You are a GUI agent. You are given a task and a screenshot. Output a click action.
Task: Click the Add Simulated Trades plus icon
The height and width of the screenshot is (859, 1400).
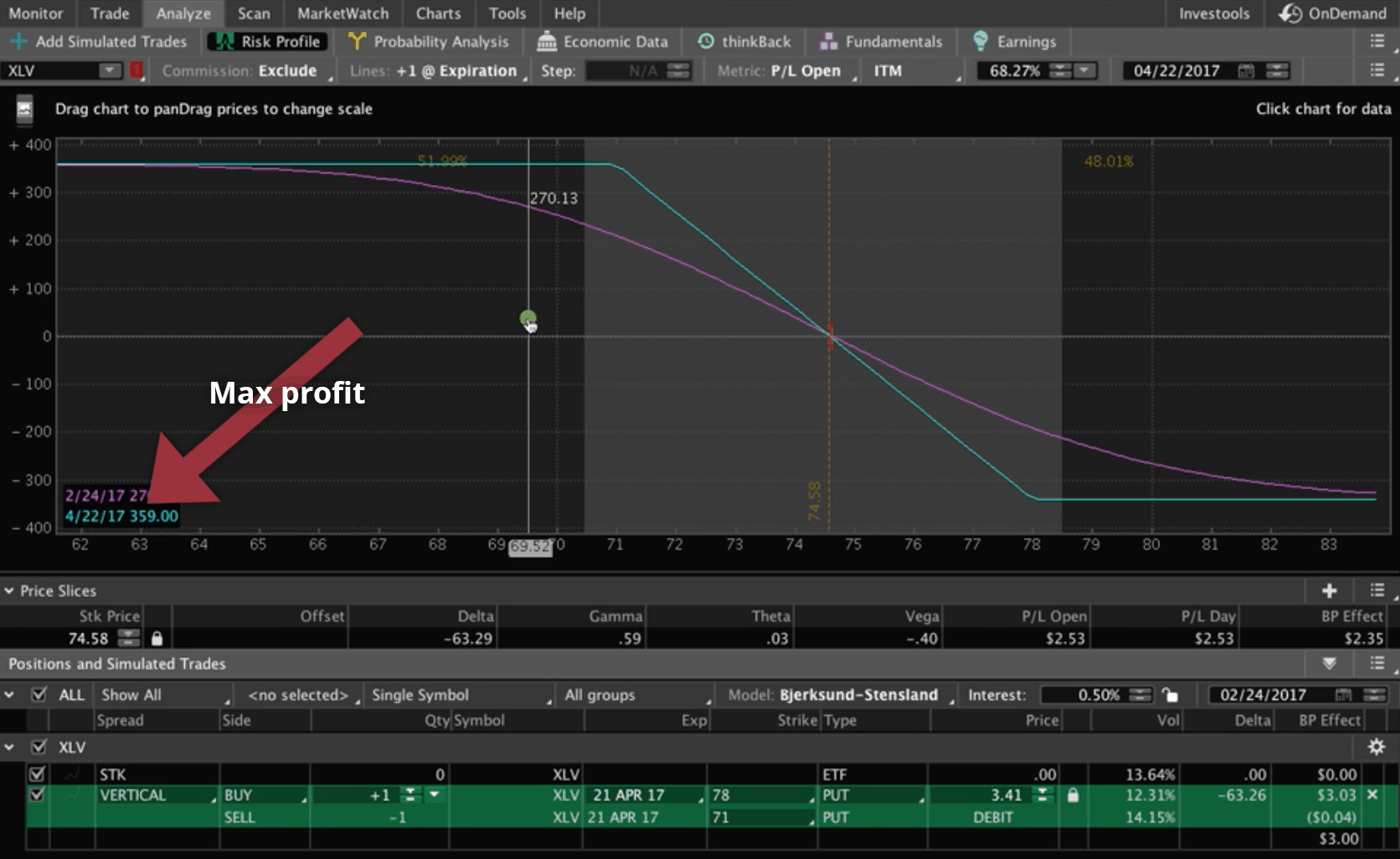click(18, 41)
